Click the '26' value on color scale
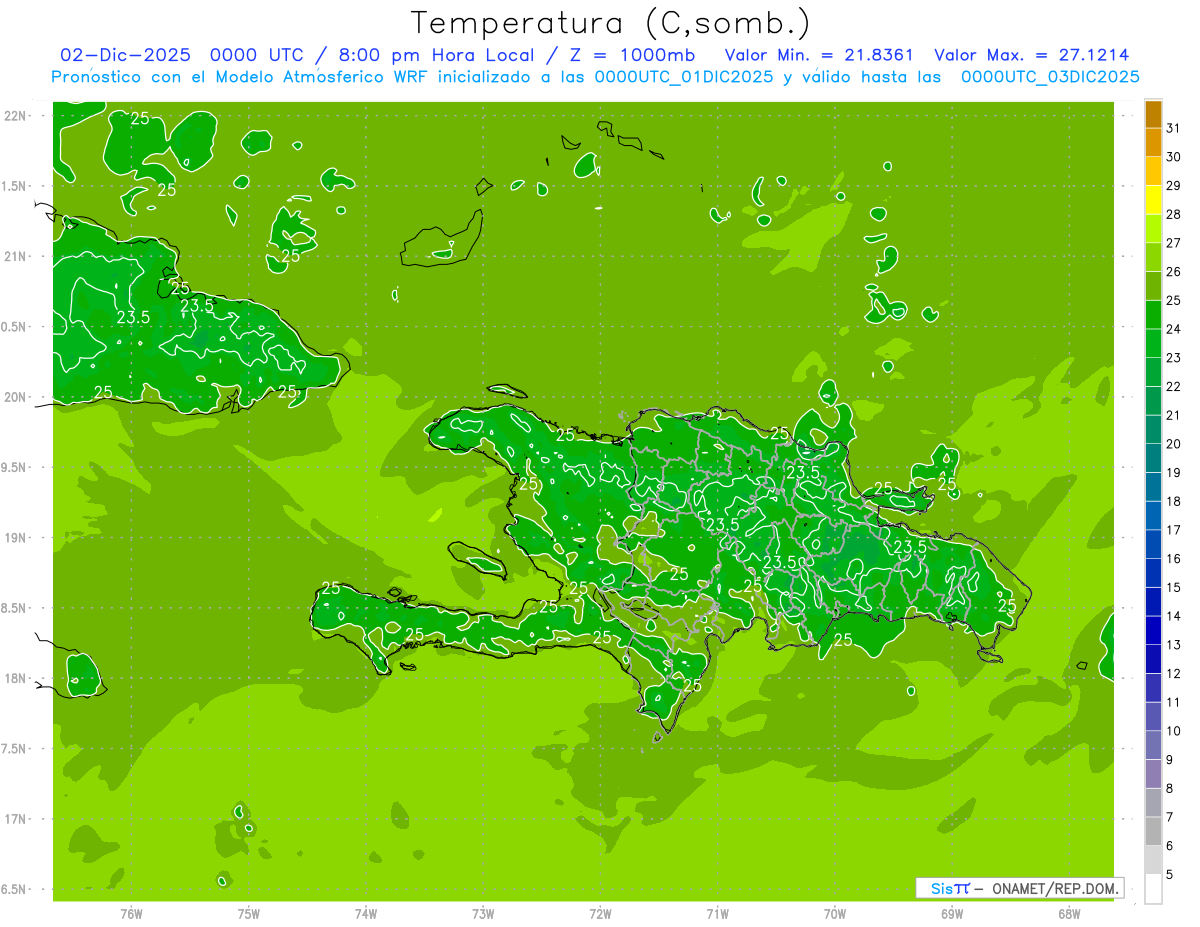This screenshot has height=927, width=1200. tap(1173, 272)
